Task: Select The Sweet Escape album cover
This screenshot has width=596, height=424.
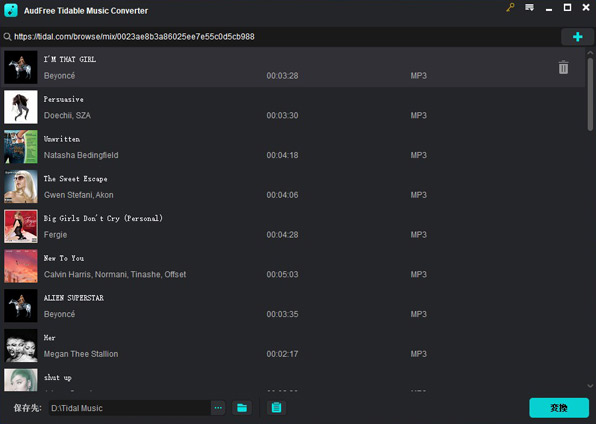Action: coord(21,186)
